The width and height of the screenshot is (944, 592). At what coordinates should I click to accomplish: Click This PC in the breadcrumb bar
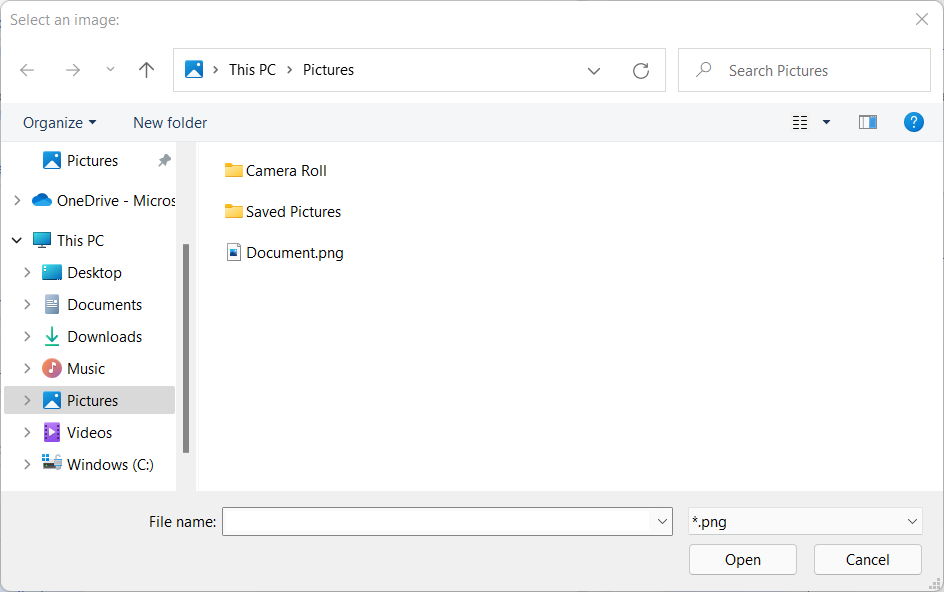[252, 69]
